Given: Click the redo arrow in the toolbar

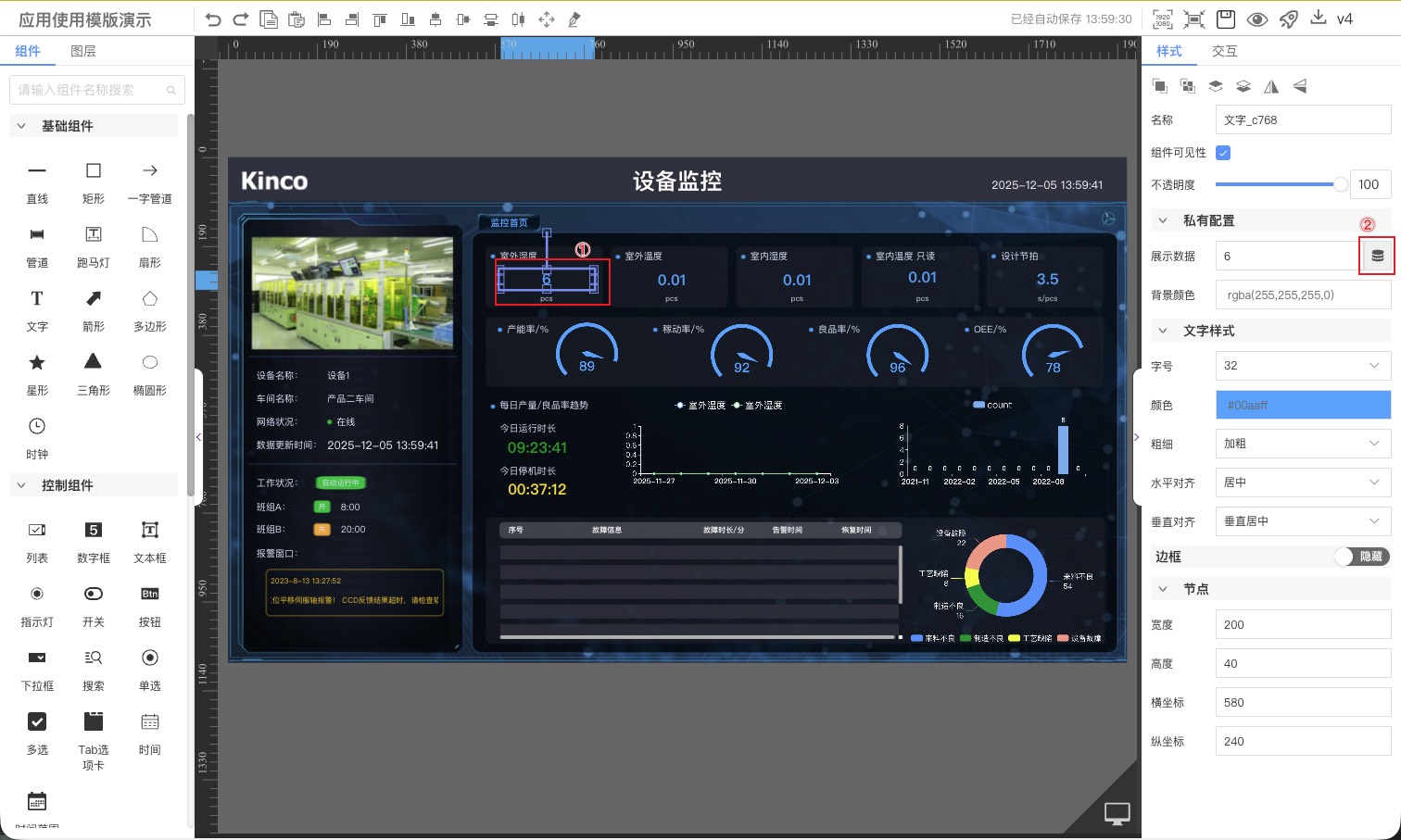Looking at the screenshot, I should pos(241,19).
